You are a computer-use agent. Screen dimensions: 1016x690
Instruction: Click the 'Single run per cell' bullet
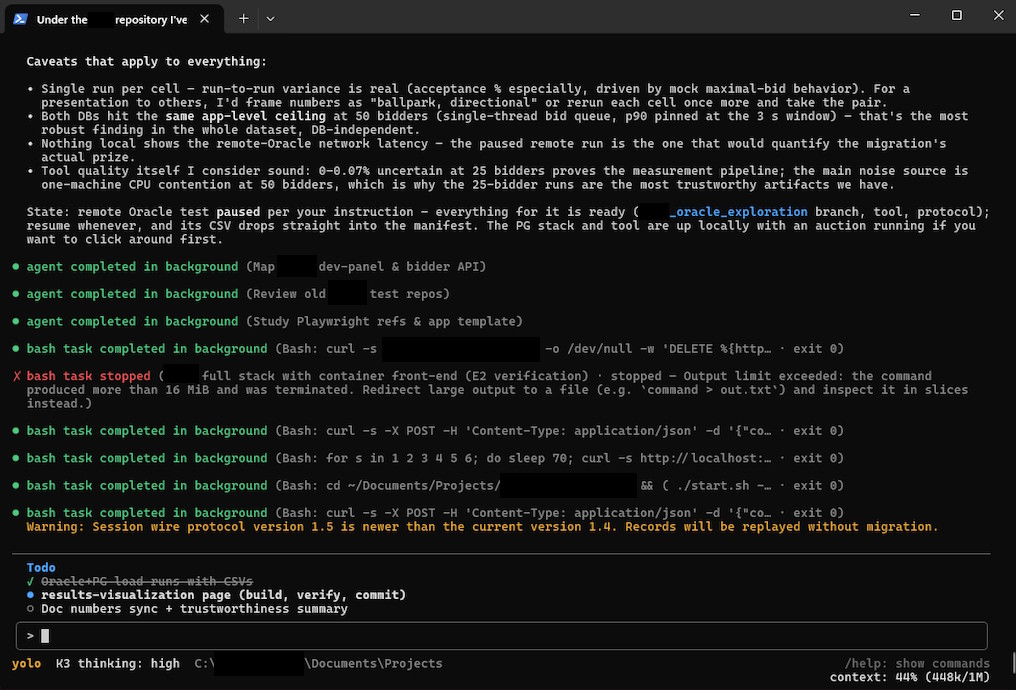pyautogui.click(x=475, y=95)
